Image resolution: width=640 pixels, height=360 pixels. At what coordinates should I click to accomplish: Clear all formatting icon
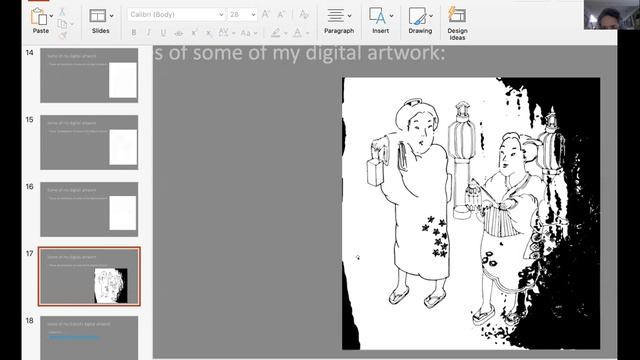(304, 15)
